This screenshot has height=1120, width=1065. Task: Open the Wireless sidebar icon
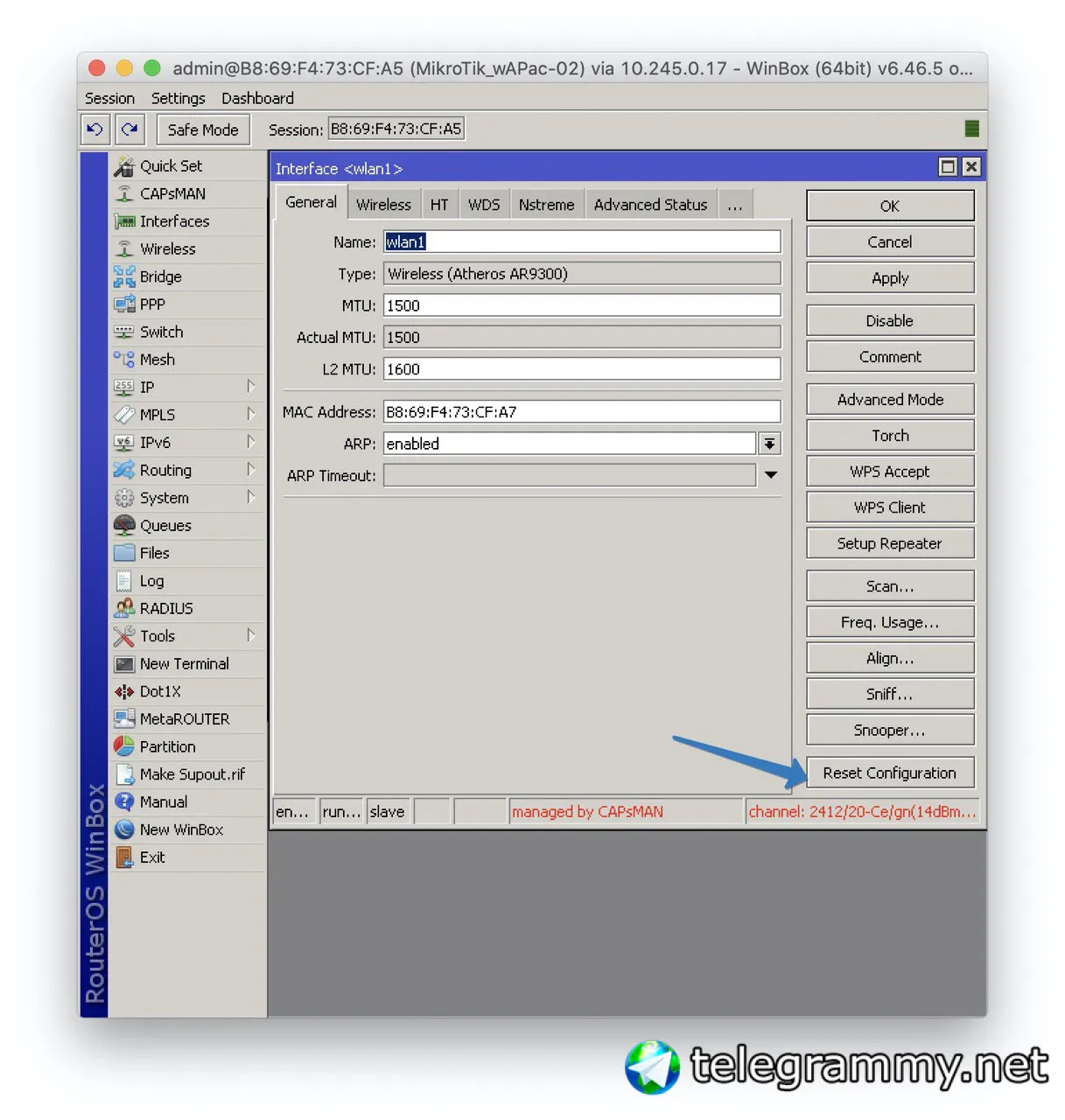124,249
